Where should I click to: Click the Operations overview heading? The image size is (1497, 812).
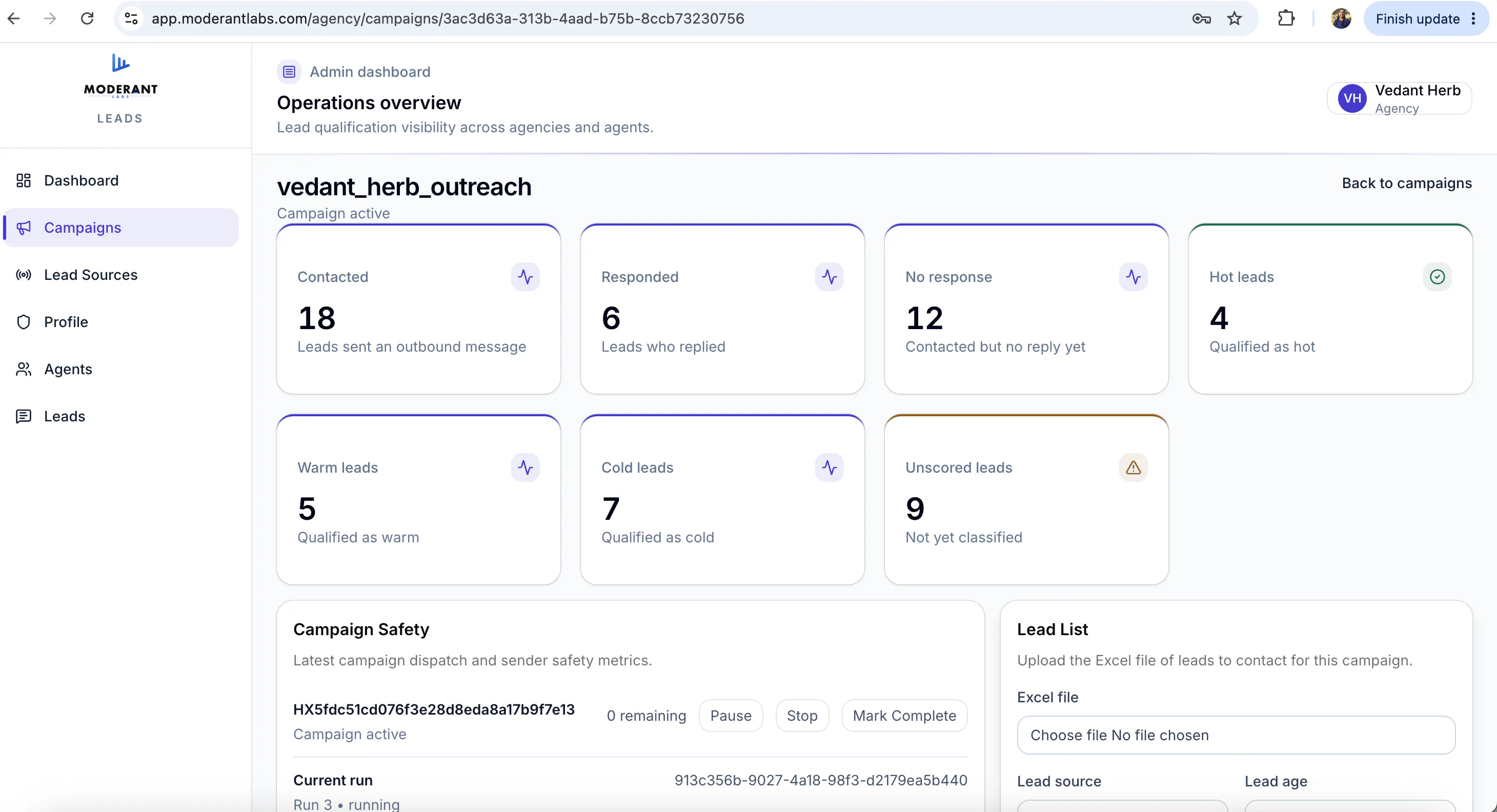369,103
